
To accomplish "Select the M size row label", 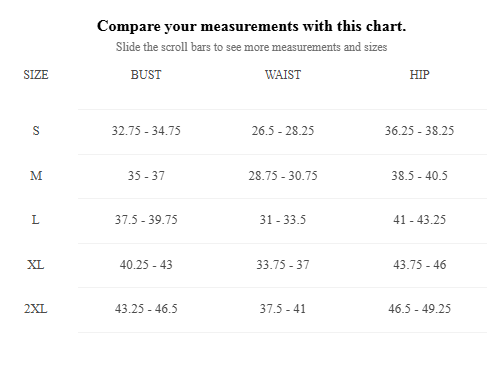I will click(36, 175).
